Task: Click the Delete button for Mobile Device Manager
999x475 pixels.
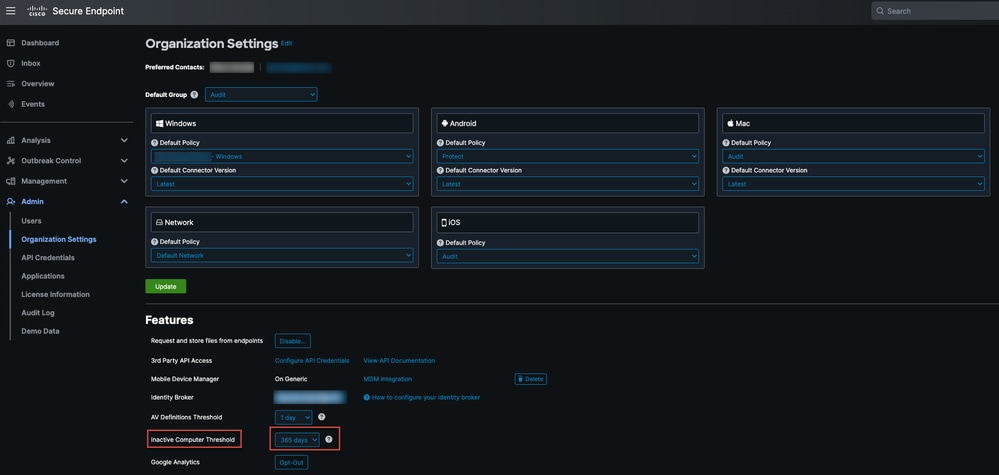Action: [x=531, y=379]
